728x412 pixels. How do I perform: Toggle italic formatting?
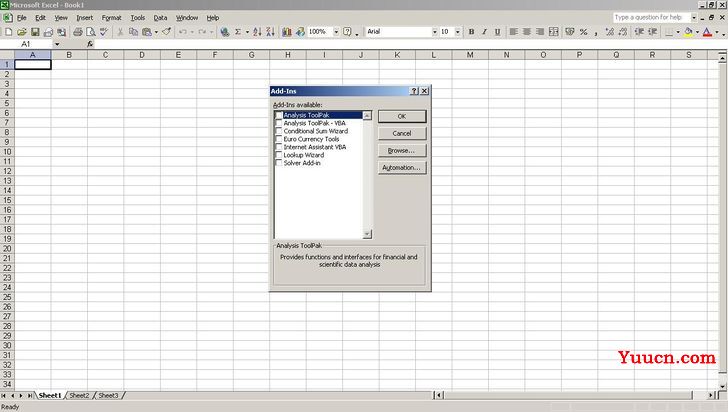[484, 32]
